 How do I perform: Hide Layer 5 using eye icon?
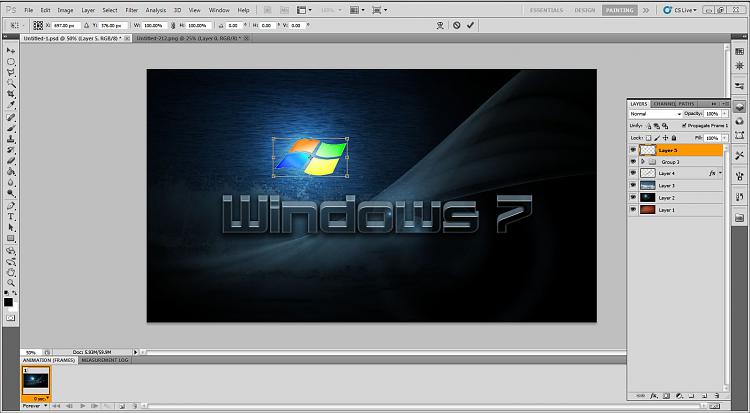click(x=633, y=150)
